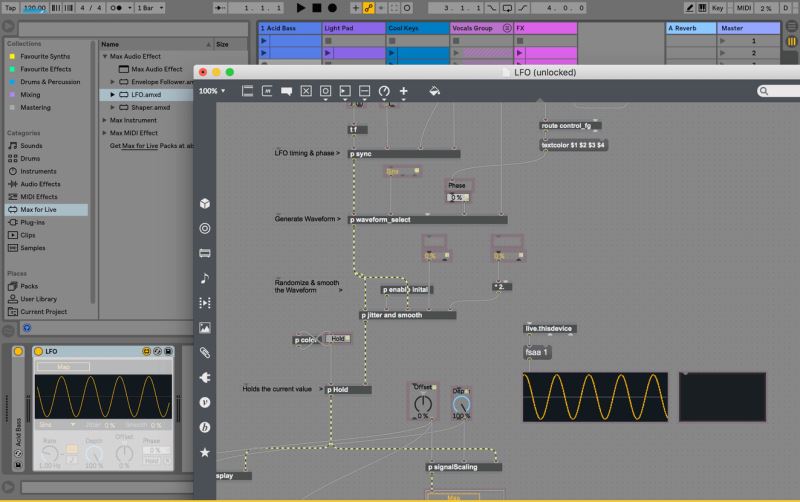Click the target circle icon in Max sidebar
This screenshot has height=502, width=800.
pos(205,229)
